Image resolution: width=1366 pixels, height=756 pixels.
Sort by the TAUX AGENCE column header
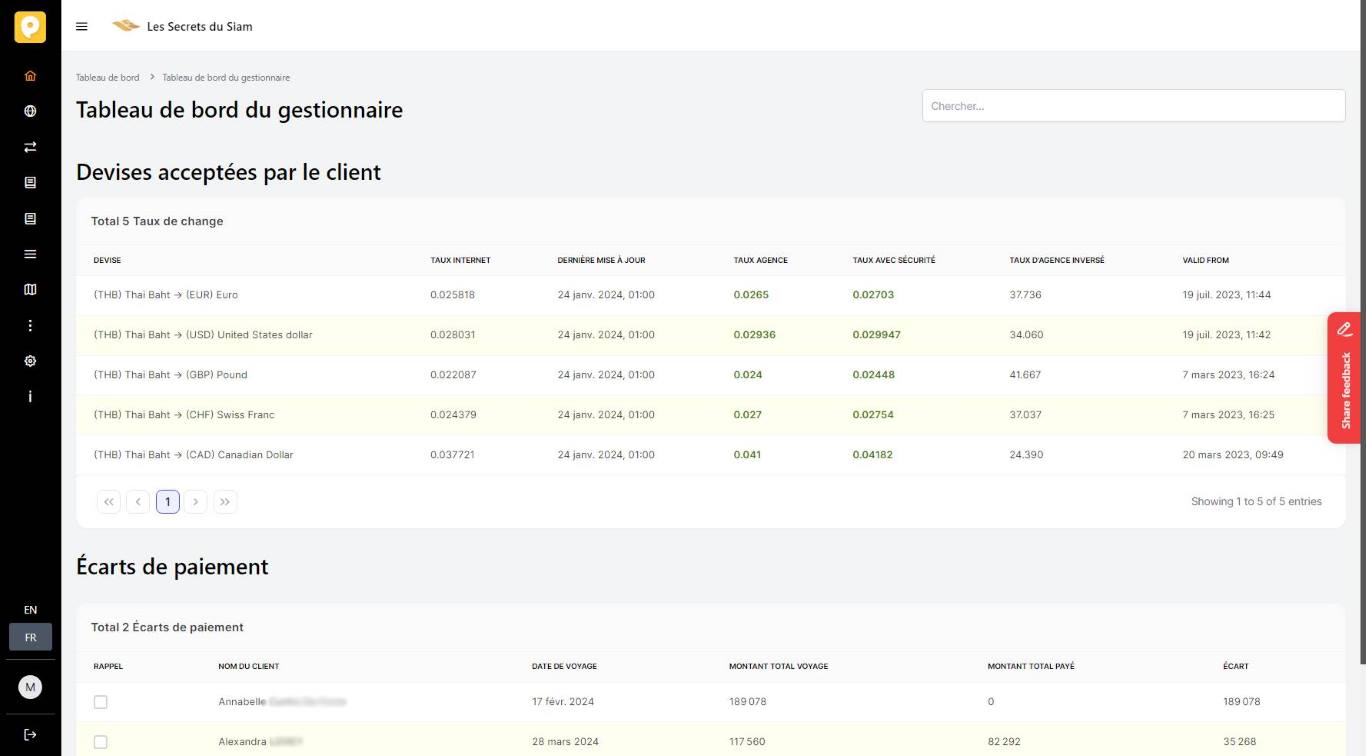[x=760, y=260]
